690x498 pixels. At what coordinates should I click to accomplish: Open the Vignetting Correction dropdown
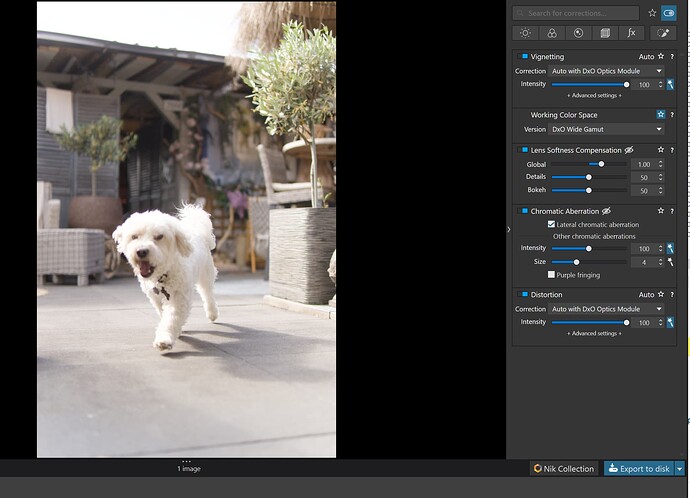click(x=606, y=71)
